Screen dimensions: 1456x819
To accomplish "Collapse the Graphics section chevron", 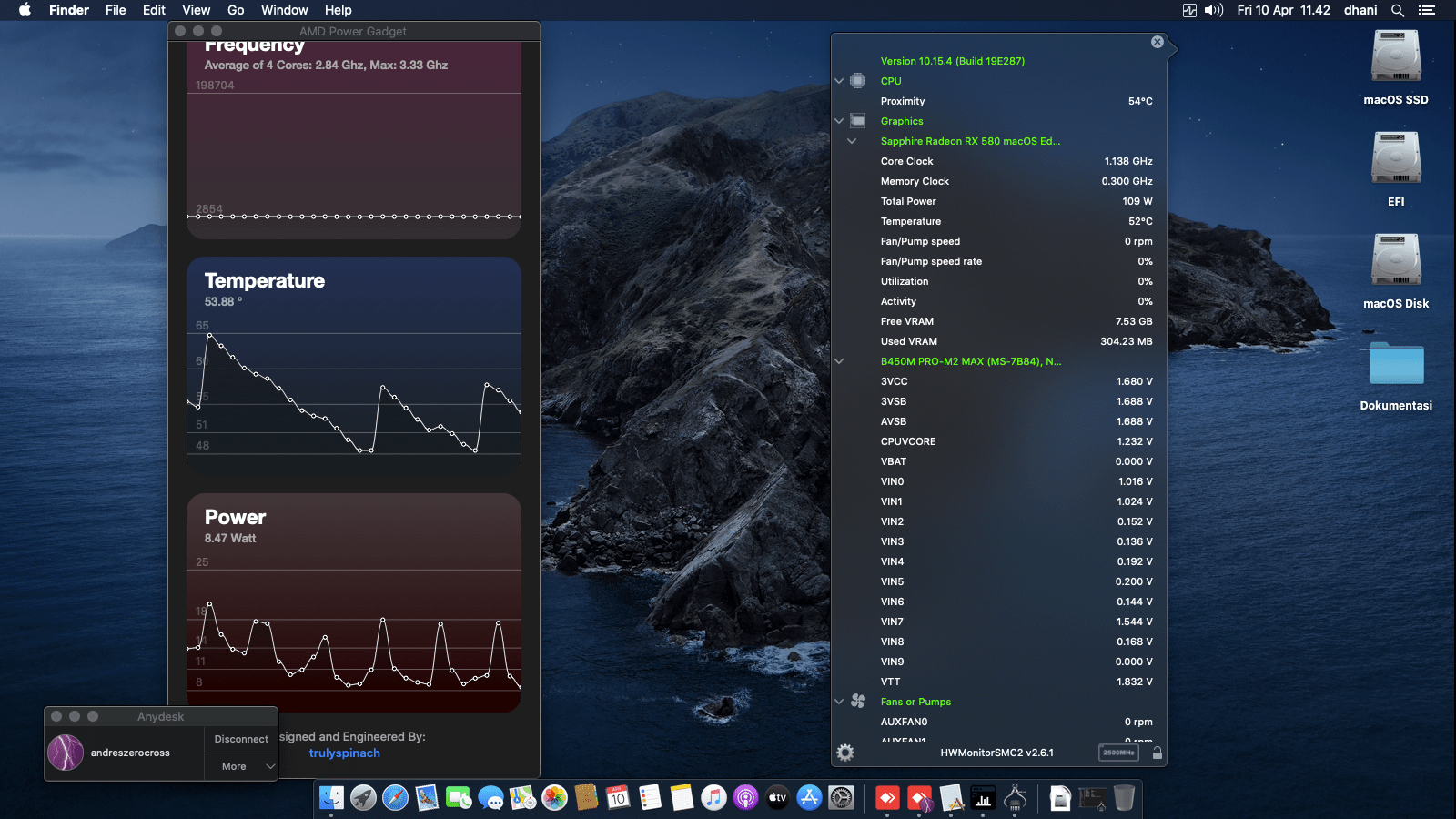I will [x=839, y=121].
